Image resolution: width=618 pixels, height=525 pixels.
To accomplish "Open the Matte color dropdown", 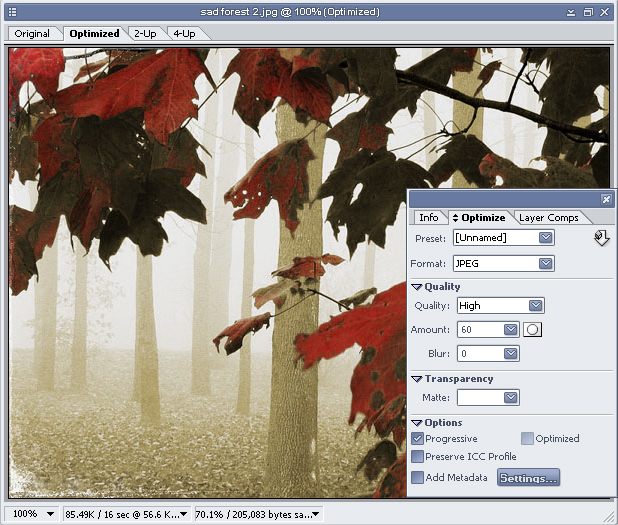I will point(511,398).
